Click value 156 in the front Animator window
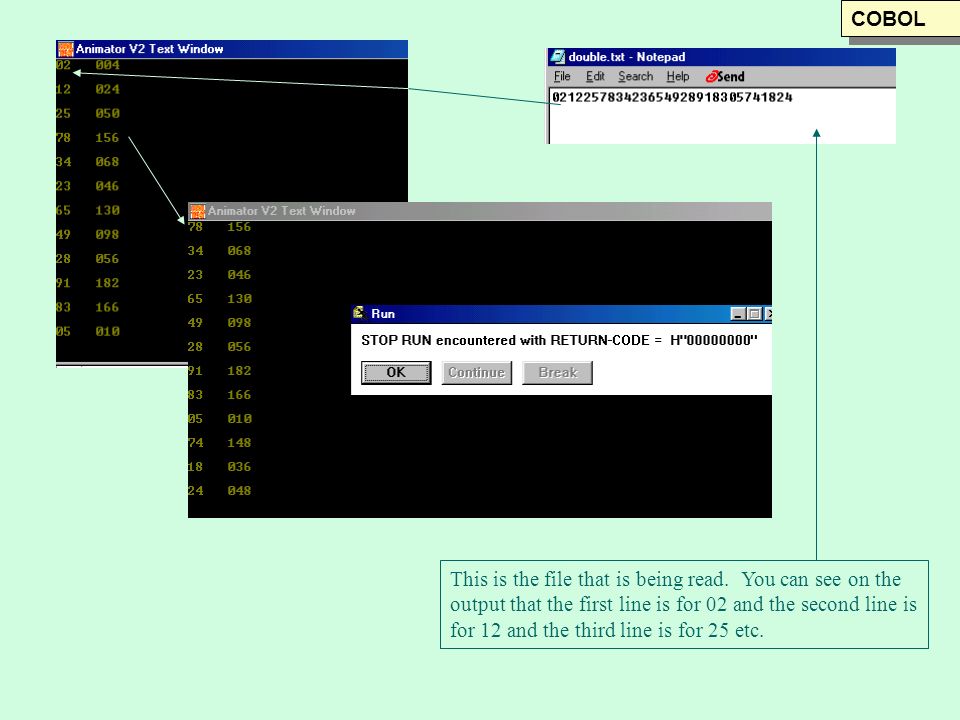This screenshot has width=960, height=720. click(239, 227)
